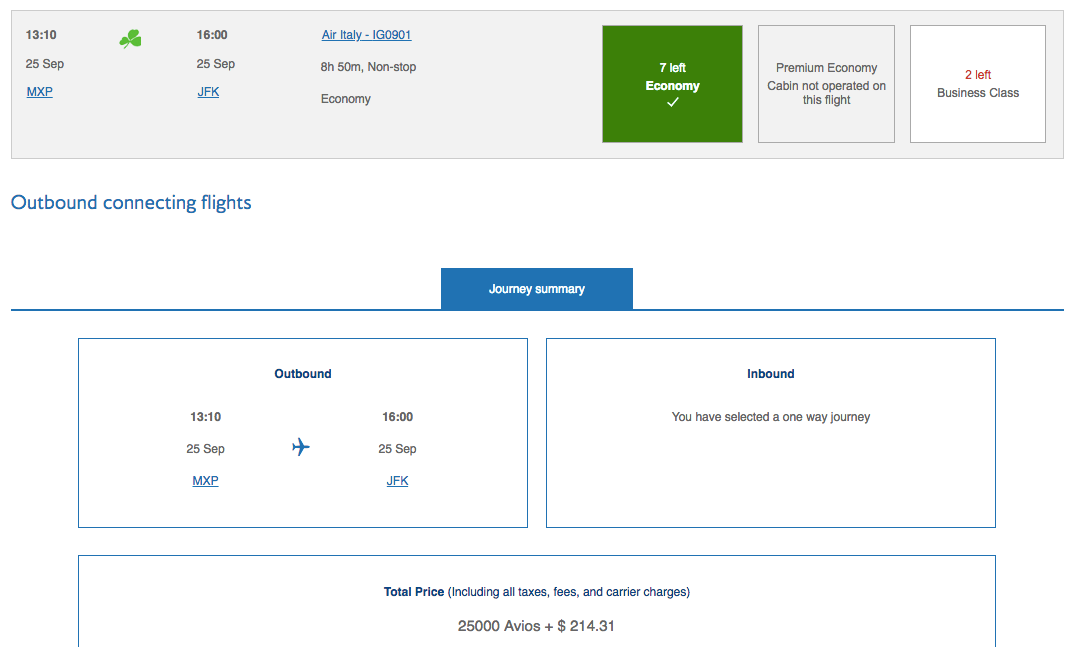Click 16:00 arrival time in flight row
This screenshot has width=1080, height=647.
pyautogui.click(x=212, y=35)
